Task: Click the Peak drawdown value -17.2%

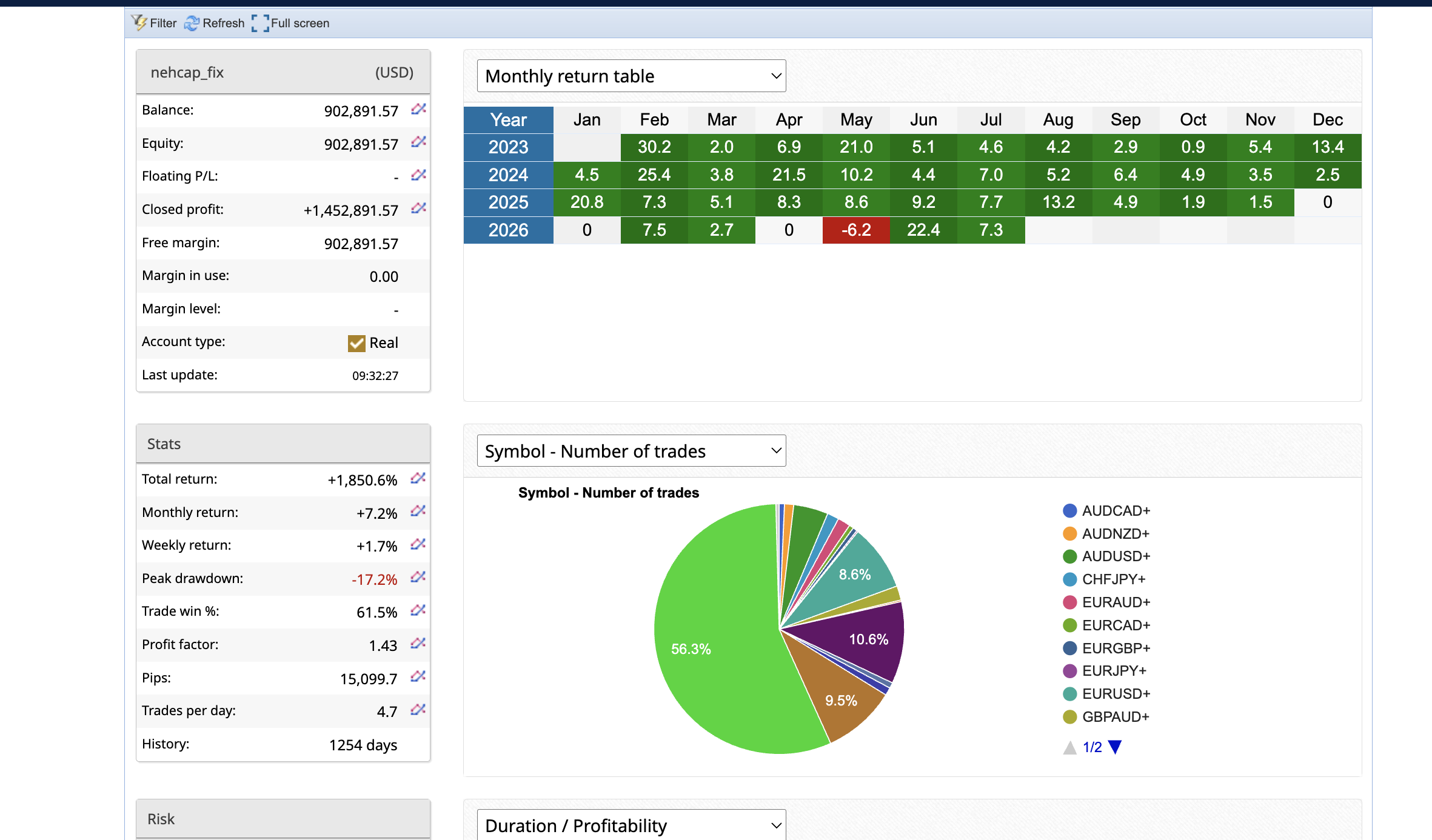Action: (375, 579)
